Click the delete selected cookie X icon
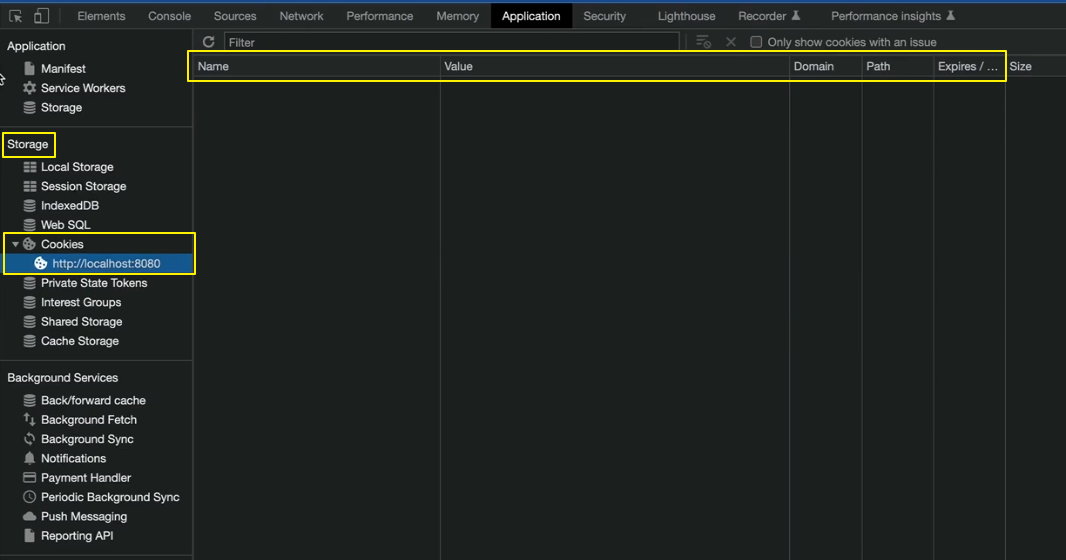The image size is (1066, 560). point(731,42)
